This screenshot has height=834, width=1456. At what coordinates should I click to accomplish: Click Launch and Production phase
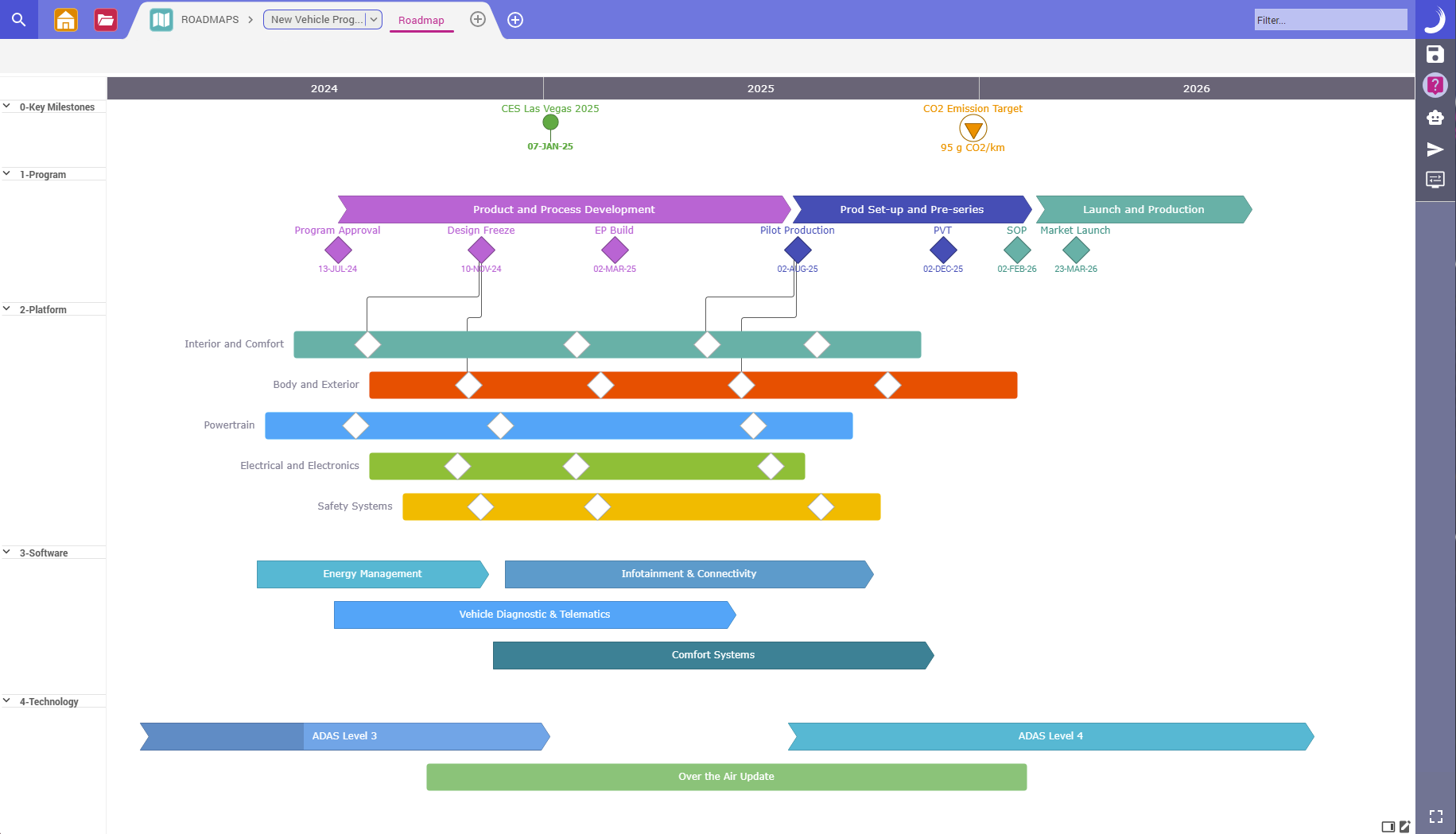tap(1143, 210)
